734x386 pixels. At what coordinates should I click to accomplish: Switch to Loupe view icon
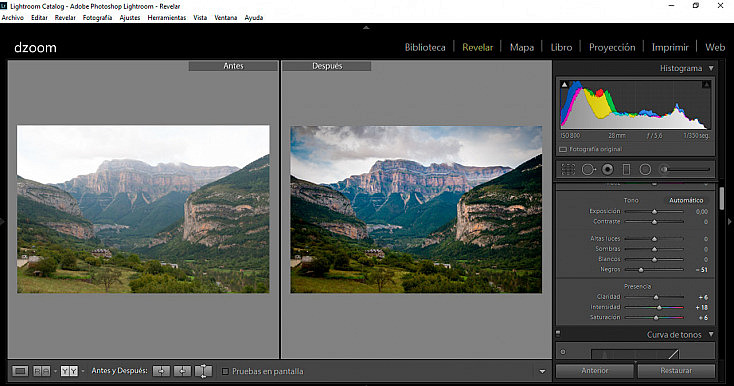(20, 371)
